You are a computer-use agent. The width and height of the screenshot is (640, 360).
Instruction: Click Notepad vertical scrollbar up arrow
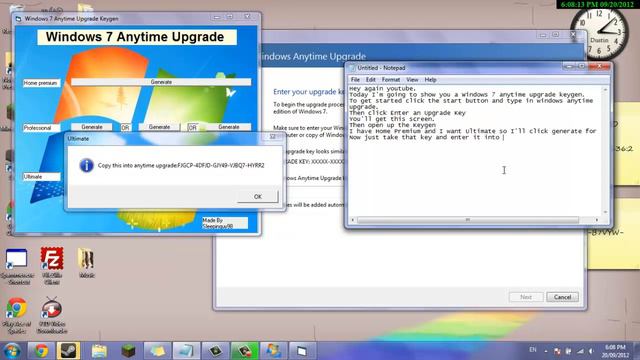(x=605, y=89)
